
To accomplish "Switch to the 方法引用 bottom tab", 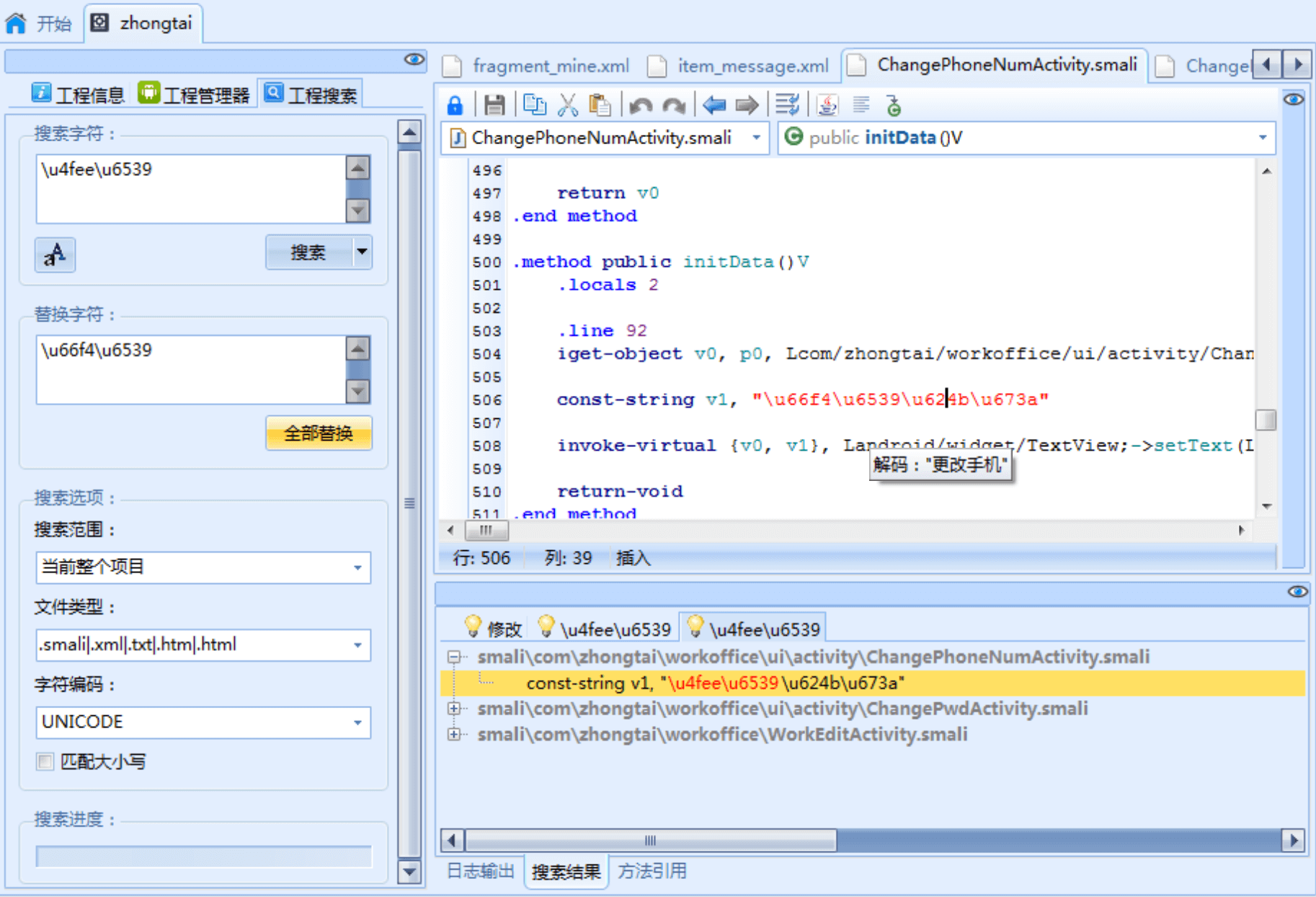I will (652, 872).
